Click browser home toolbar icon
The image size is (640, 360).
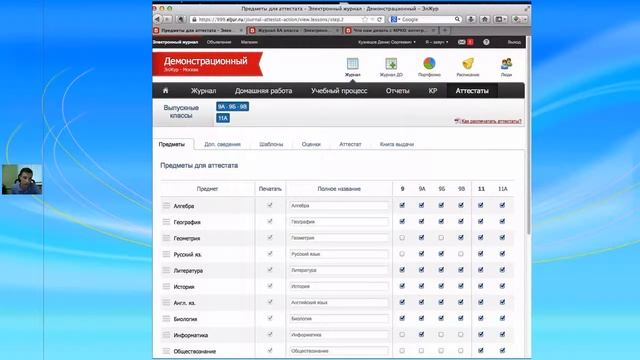(x=485, y=19)
